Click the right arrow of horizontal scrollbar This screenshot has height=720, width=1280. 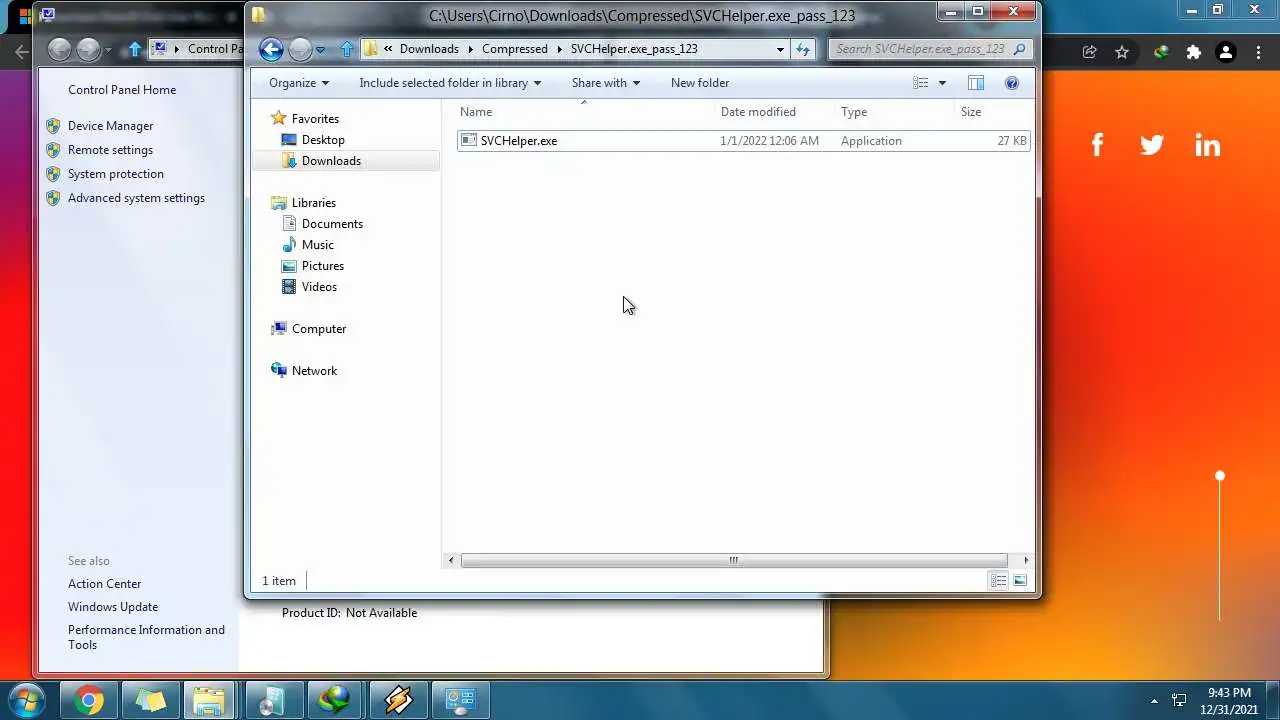1025,560
